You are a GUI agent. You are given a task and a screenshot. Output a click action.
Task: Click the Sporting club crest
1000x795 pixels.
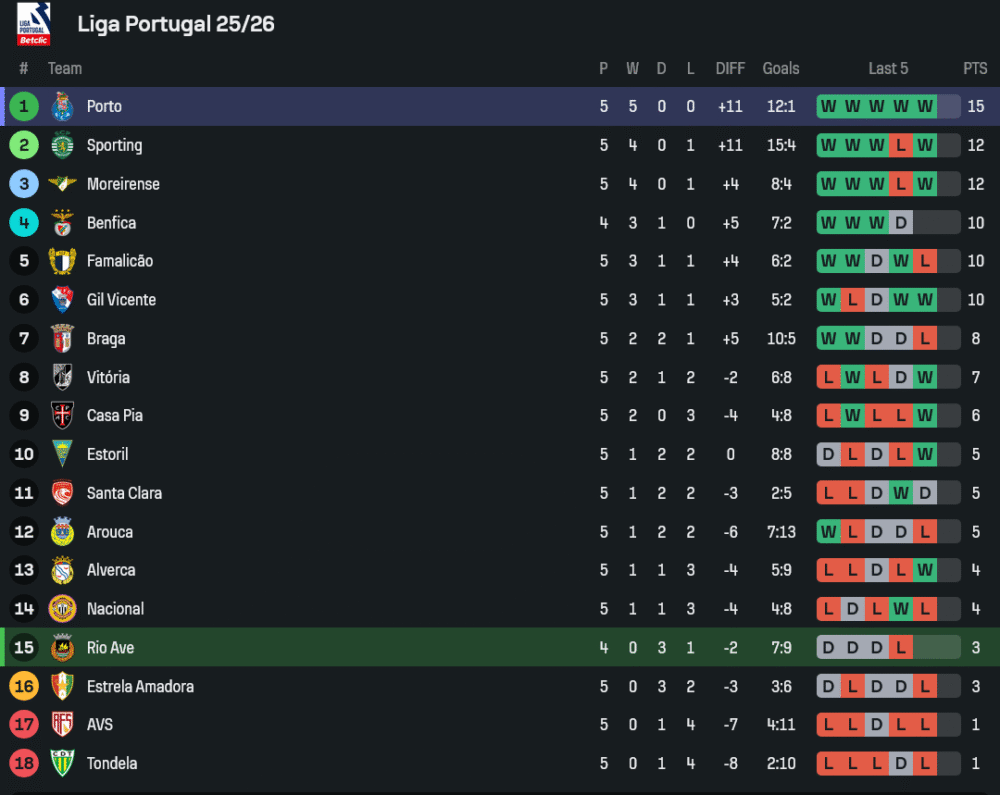click(62, 145)
